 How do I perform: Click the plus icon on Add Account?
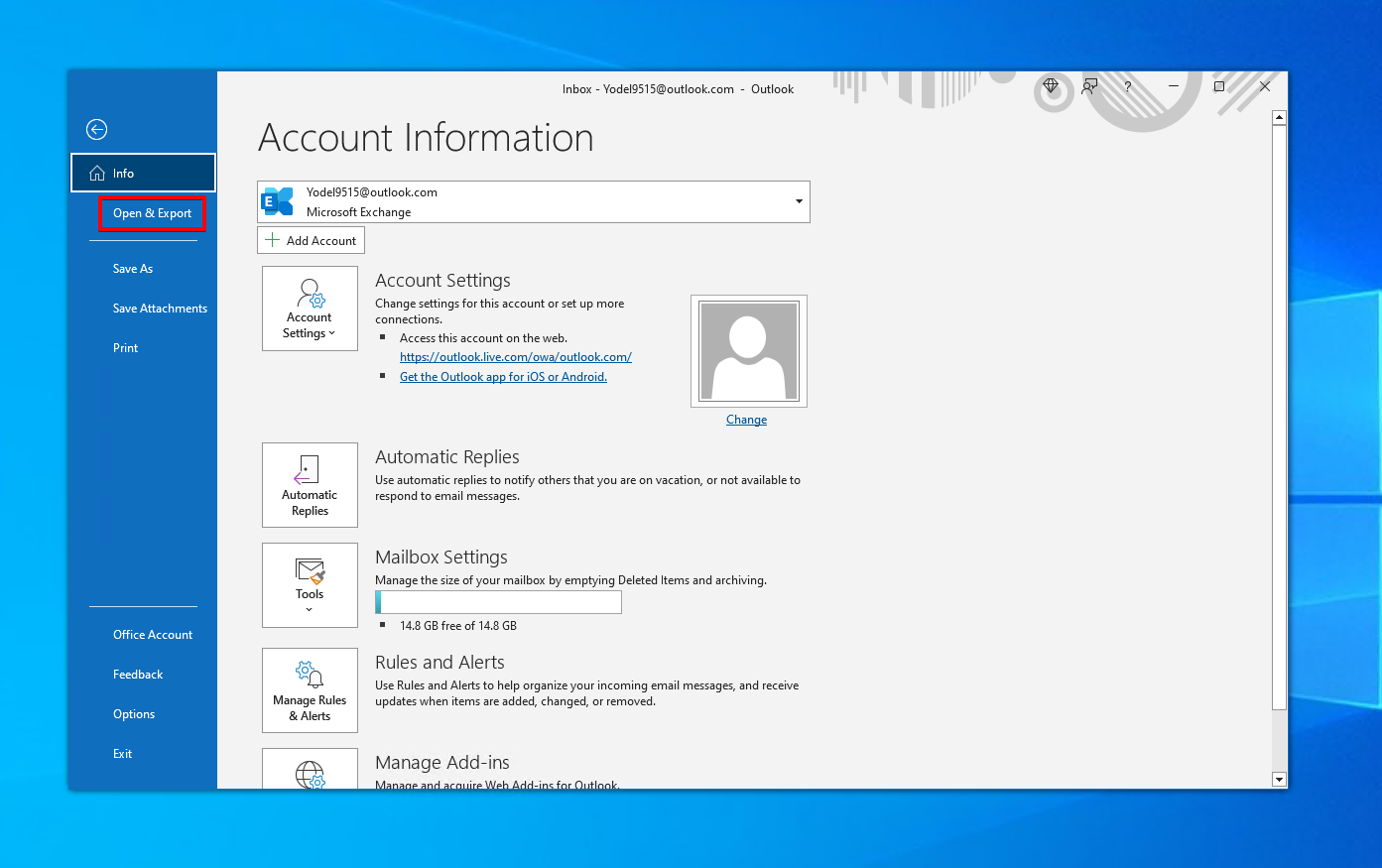click(272, 240)
